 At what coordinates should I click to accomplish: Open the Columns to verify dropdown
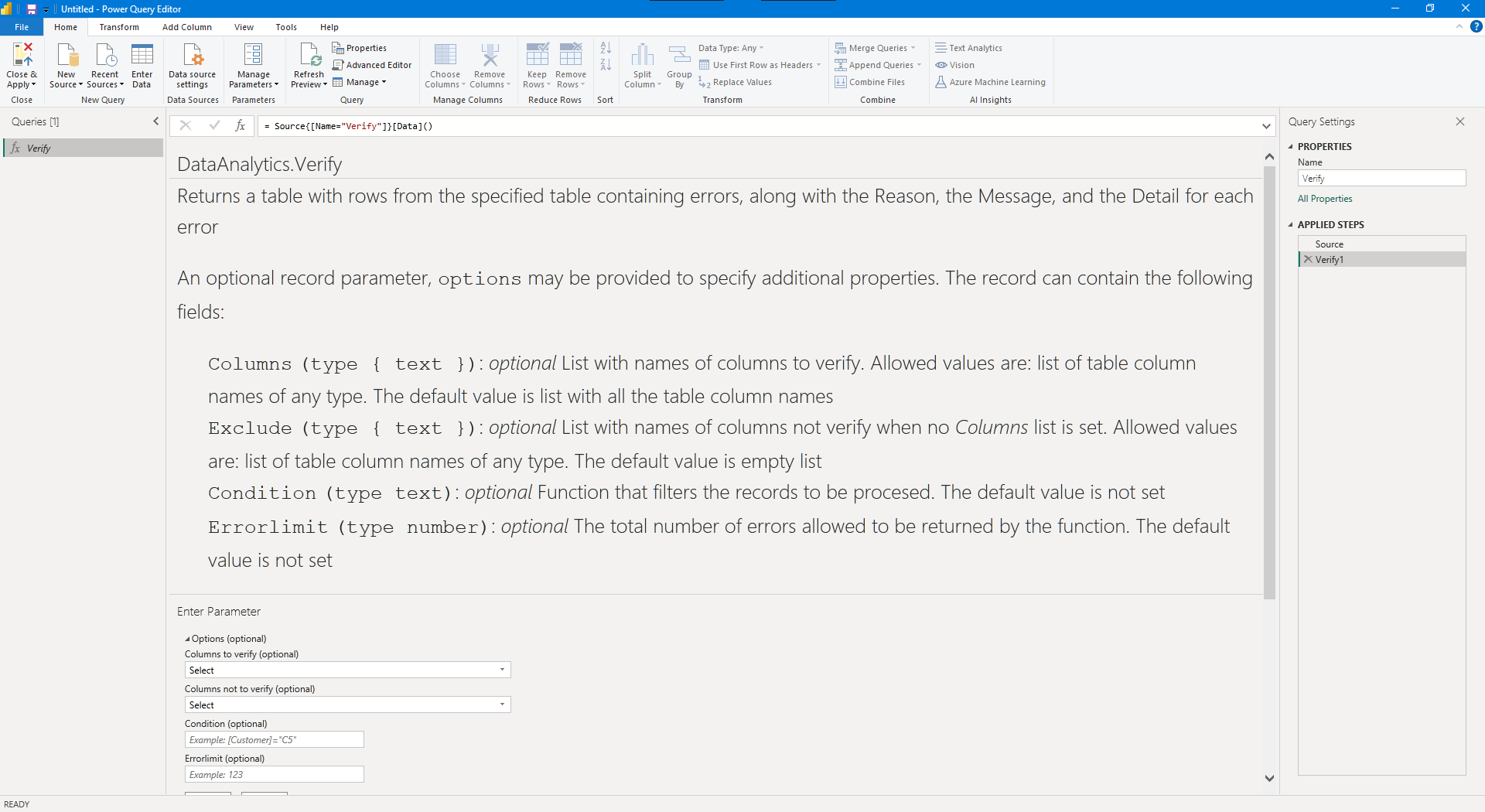click(347, 670)
